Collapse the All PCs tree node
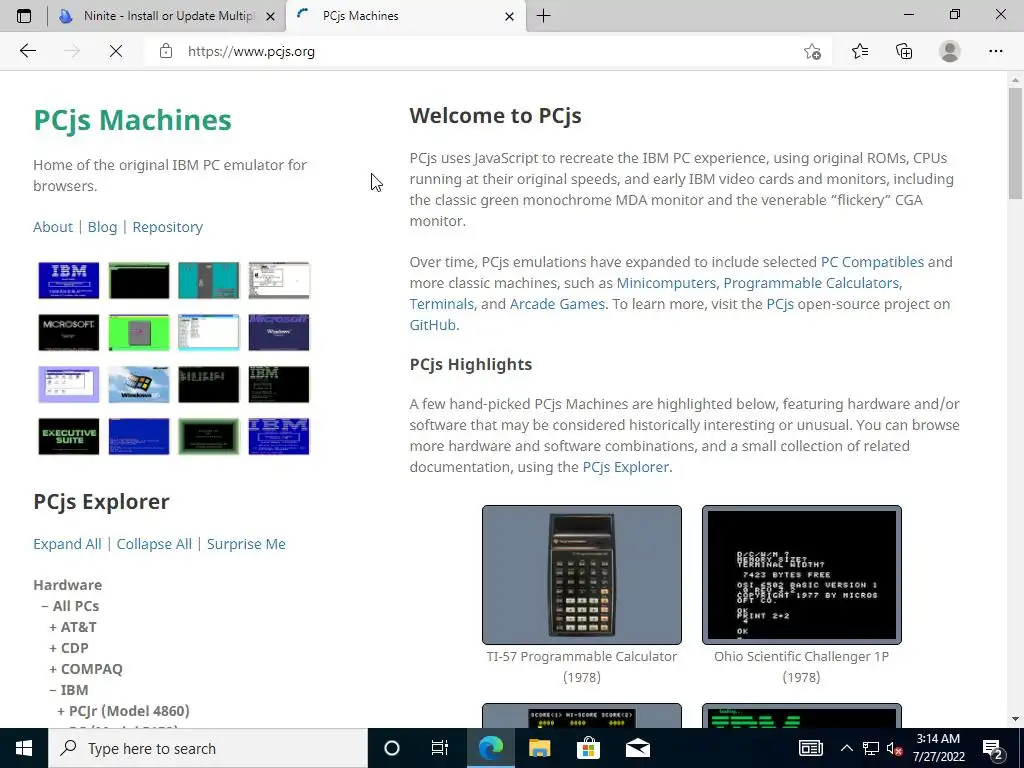Viewport: 1024px width, 768px height. coord(70,606)
